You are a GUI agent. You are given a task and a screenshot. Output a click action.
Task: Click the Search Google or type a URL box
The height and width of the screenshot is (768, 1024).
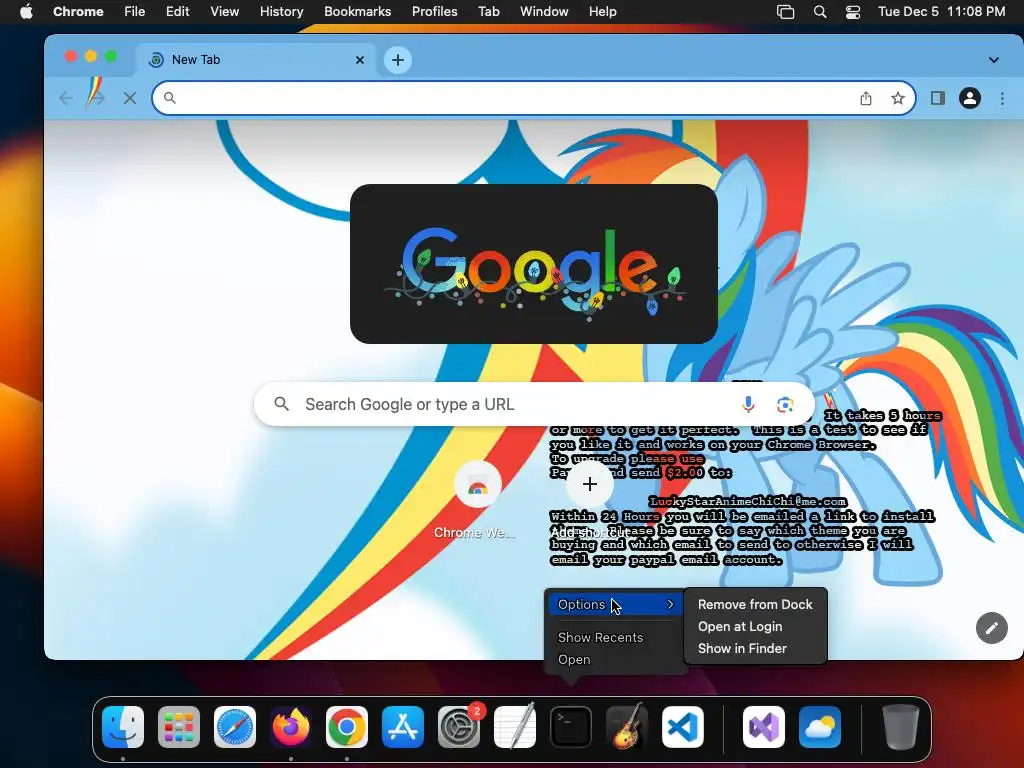[534, 404]
